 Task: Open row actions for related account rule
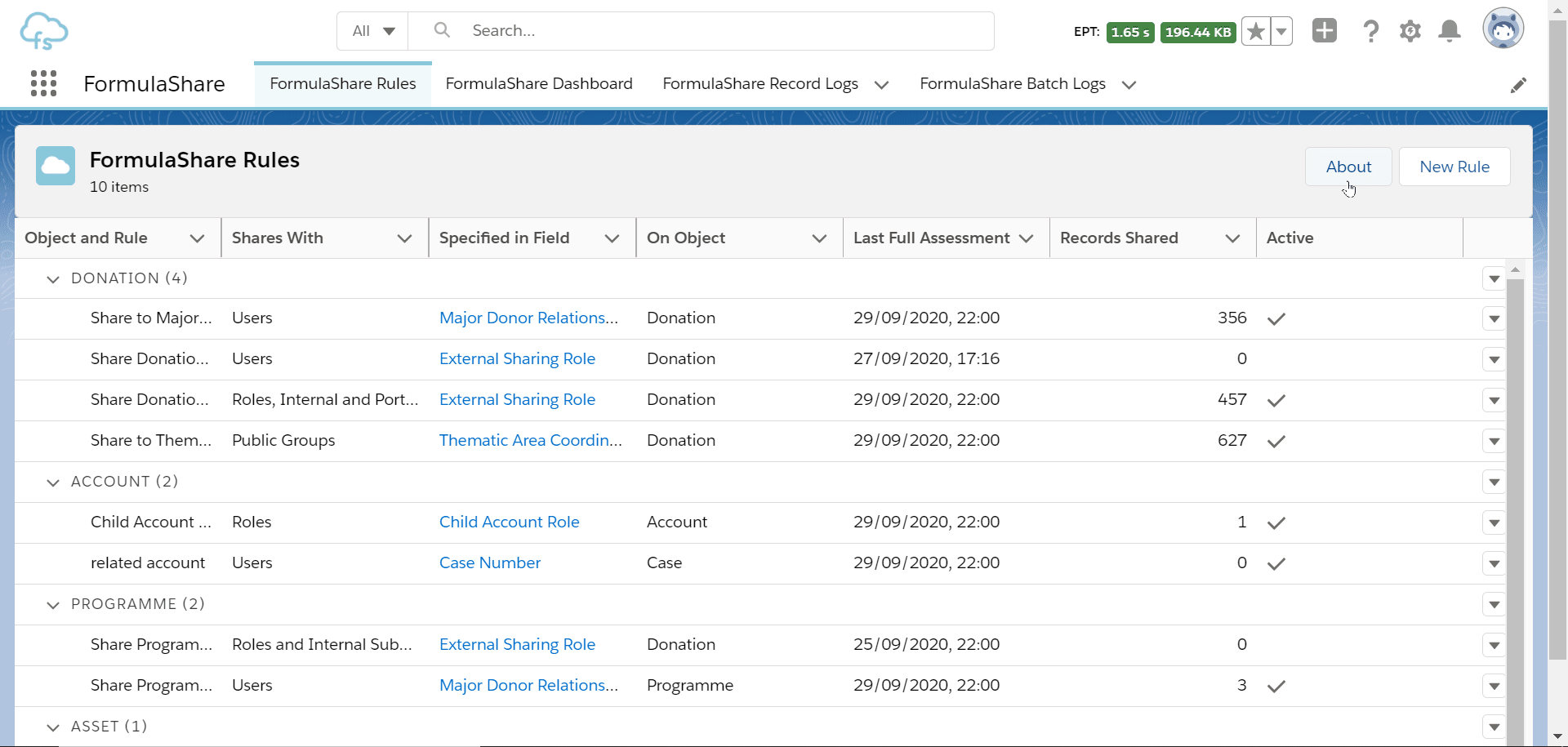pos(1493,564)
